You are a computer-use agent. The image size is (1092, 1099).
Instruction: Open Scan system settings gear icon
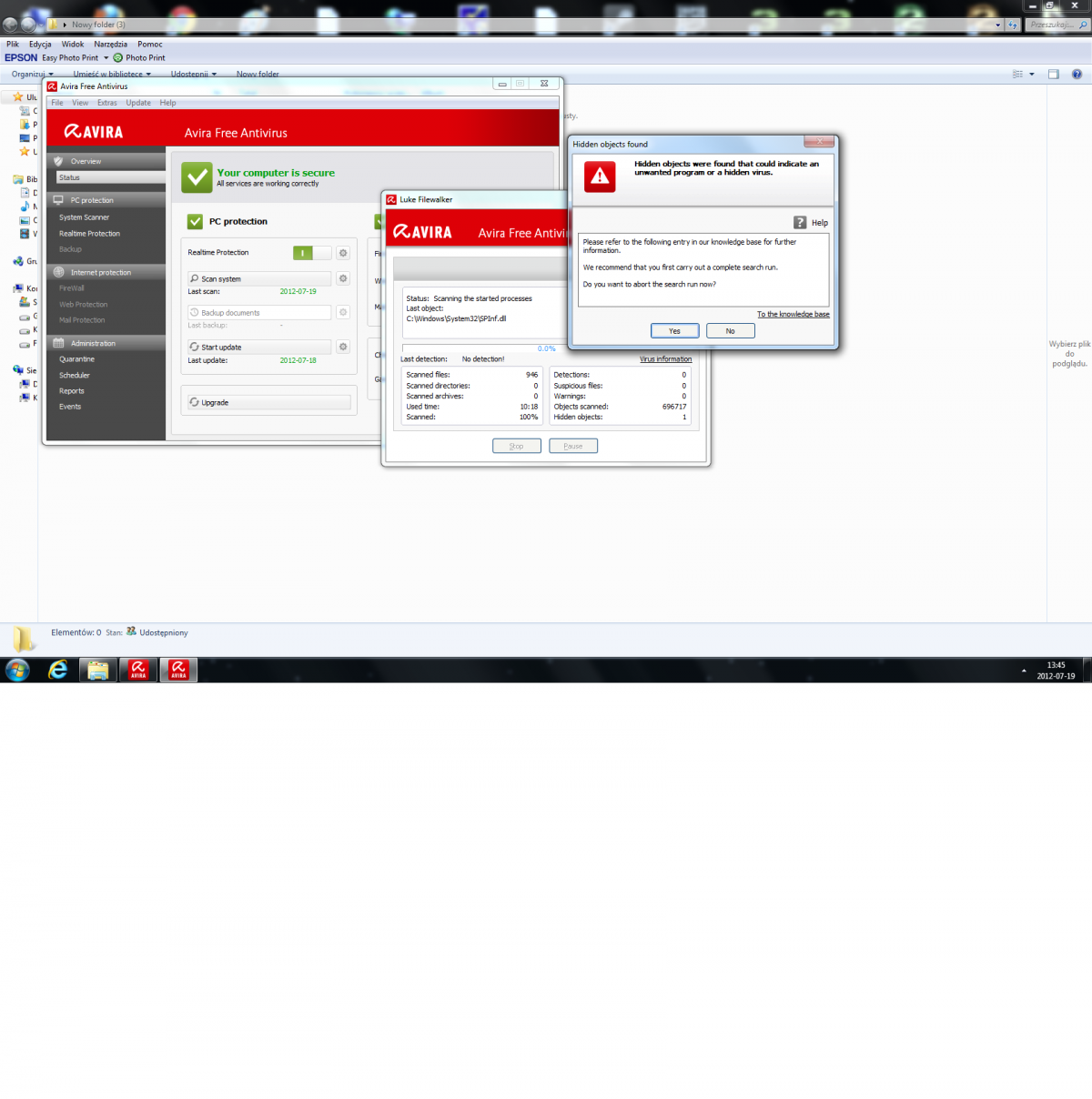point(343,278)
